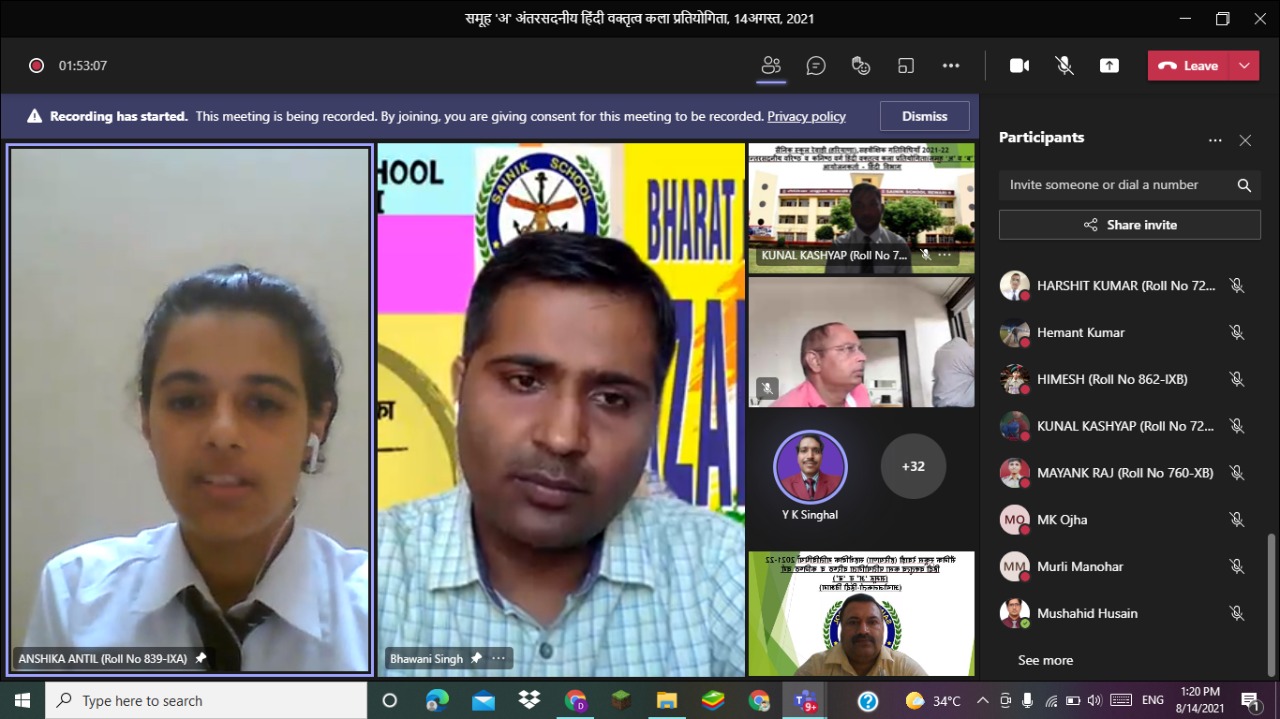Open More actions menu in meeting toolbar
The height and width of the screenshot is (719, 1280).
tap(951, 66)
